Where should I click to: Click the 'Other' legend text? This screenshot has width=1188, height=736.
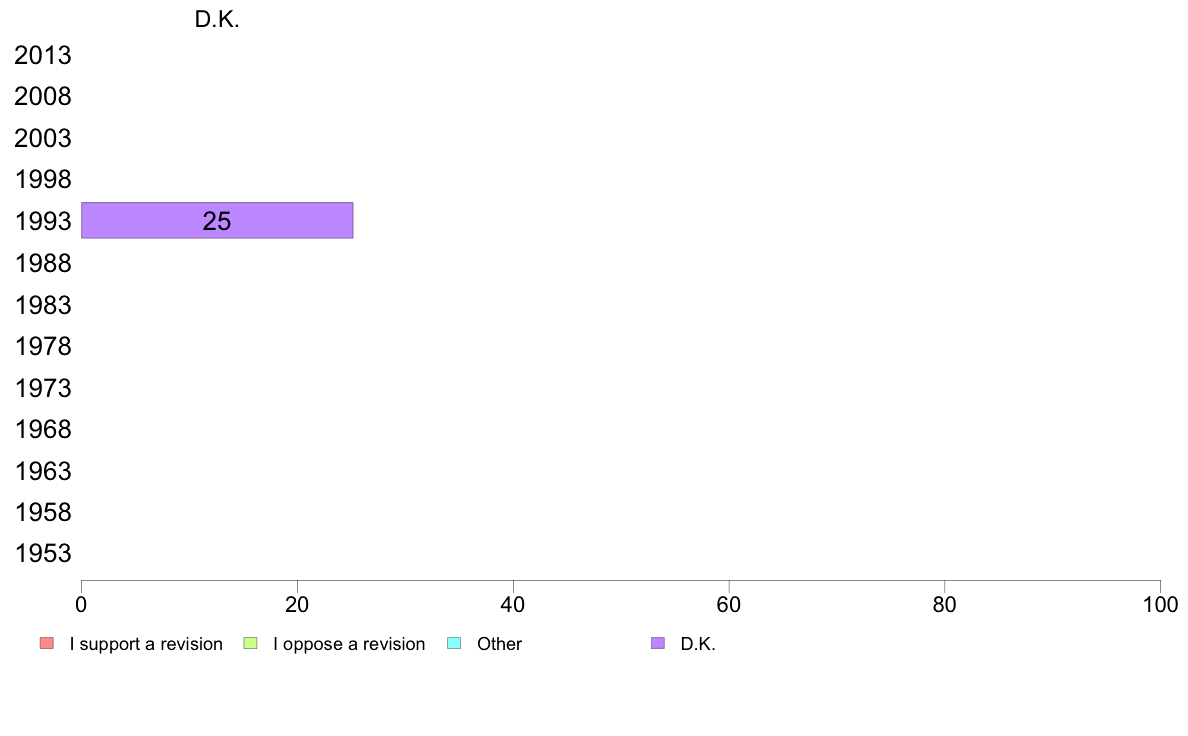[499, 644]
